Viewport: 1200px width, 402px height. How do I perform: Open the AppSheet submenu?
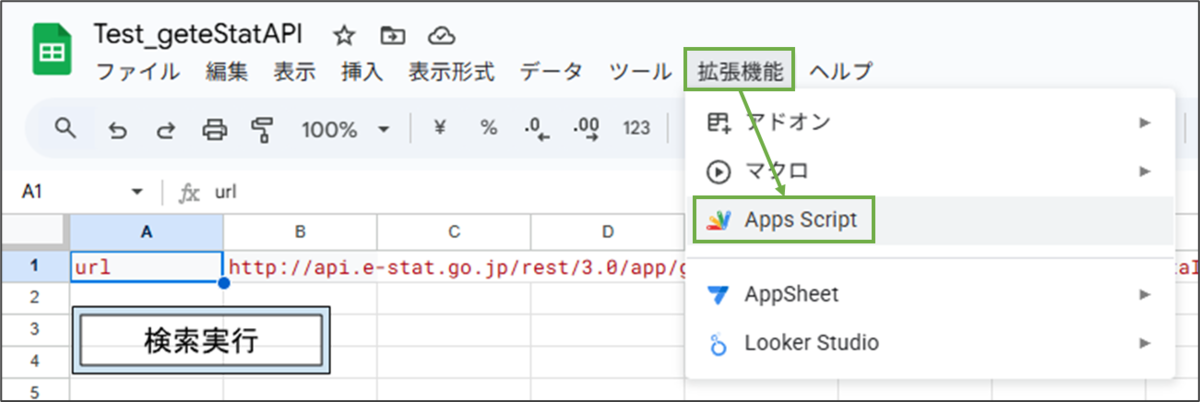click(930, 295)
